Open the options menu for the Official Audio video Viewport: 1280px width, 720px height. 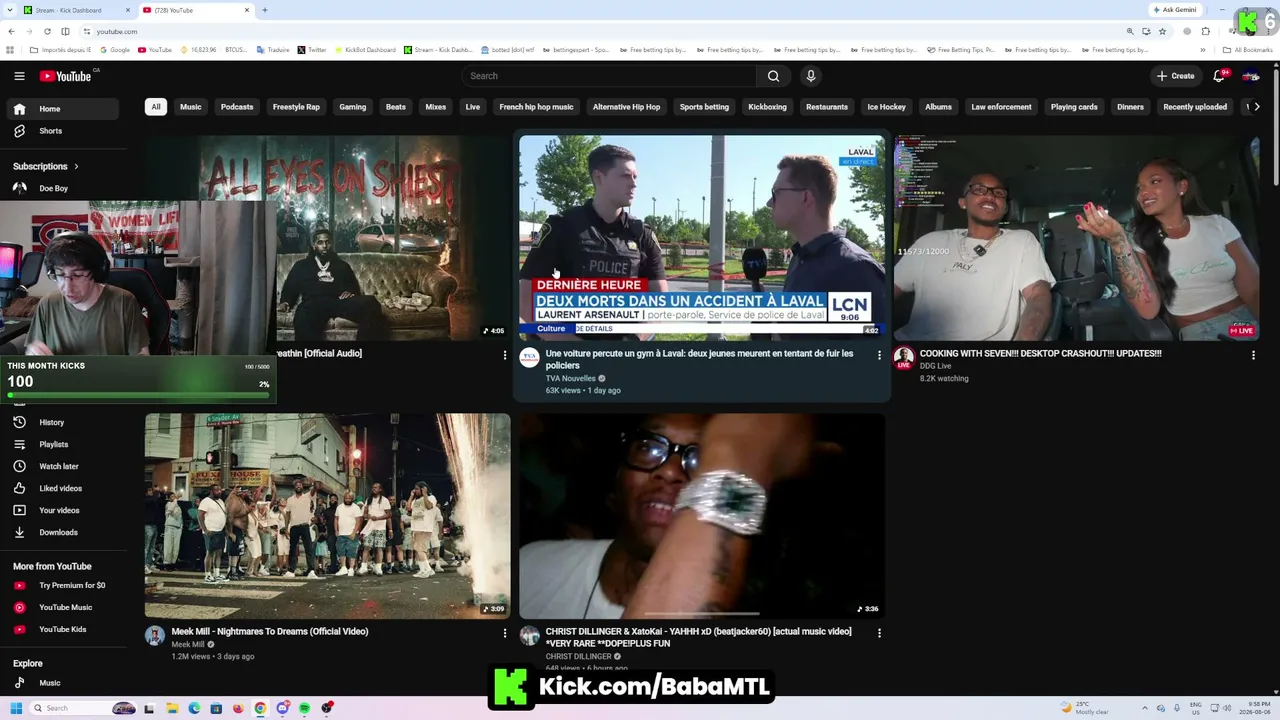(504, 355)
